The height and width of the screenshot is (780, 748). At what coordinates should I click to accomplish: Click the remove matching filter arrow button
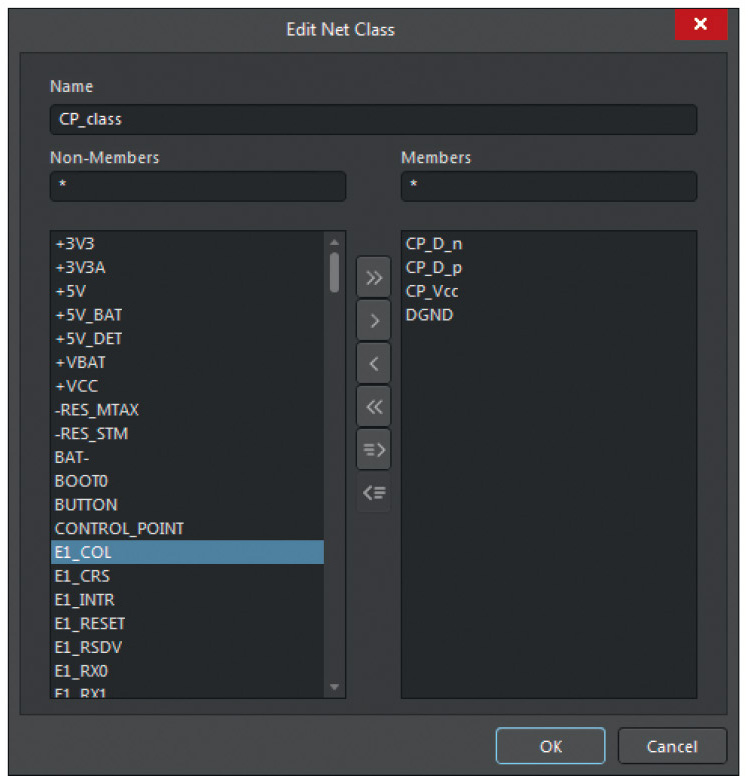[373, 493]
